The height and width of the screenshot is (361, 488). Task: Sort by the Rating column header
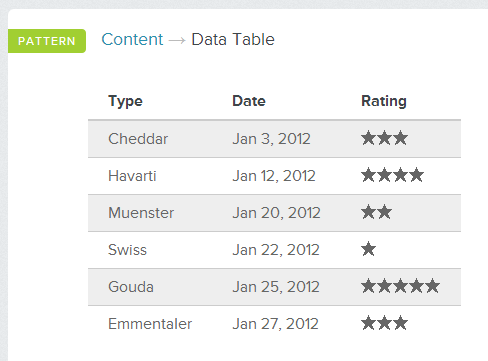click(x=384, y=101)
